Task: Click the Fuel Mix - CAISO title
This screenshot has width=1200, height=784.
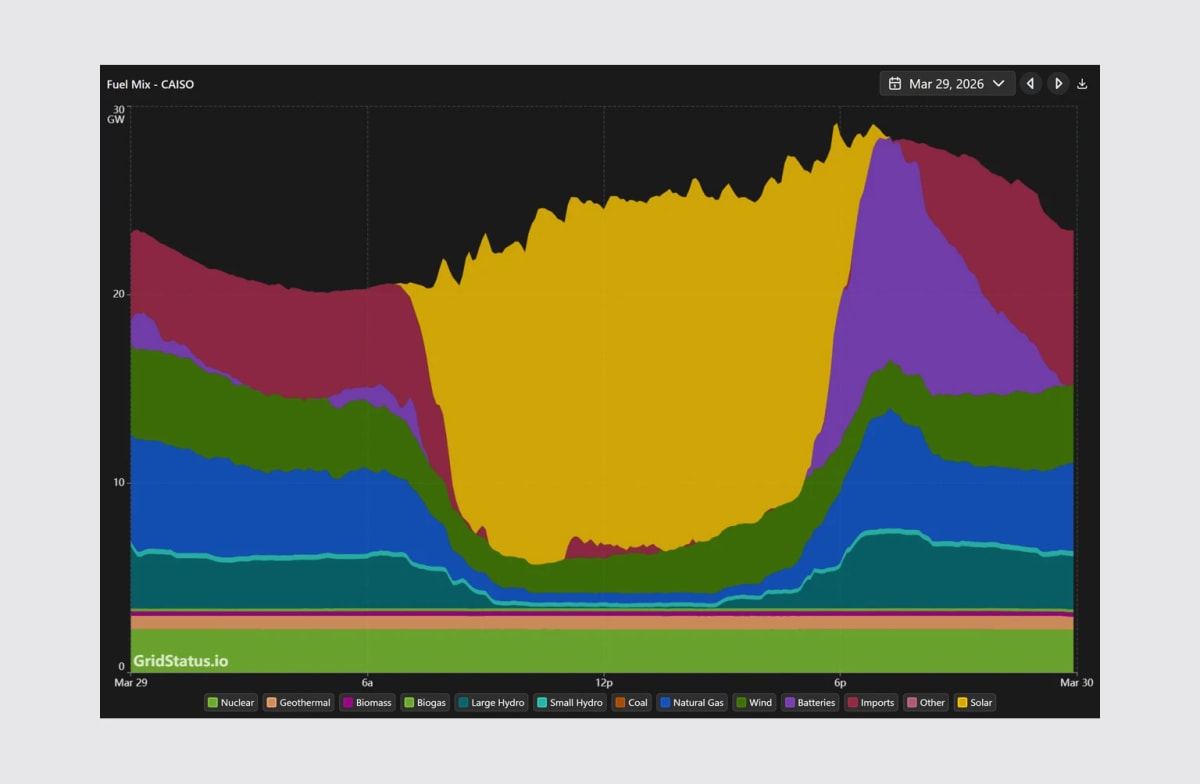Action: tap(152, 85)
